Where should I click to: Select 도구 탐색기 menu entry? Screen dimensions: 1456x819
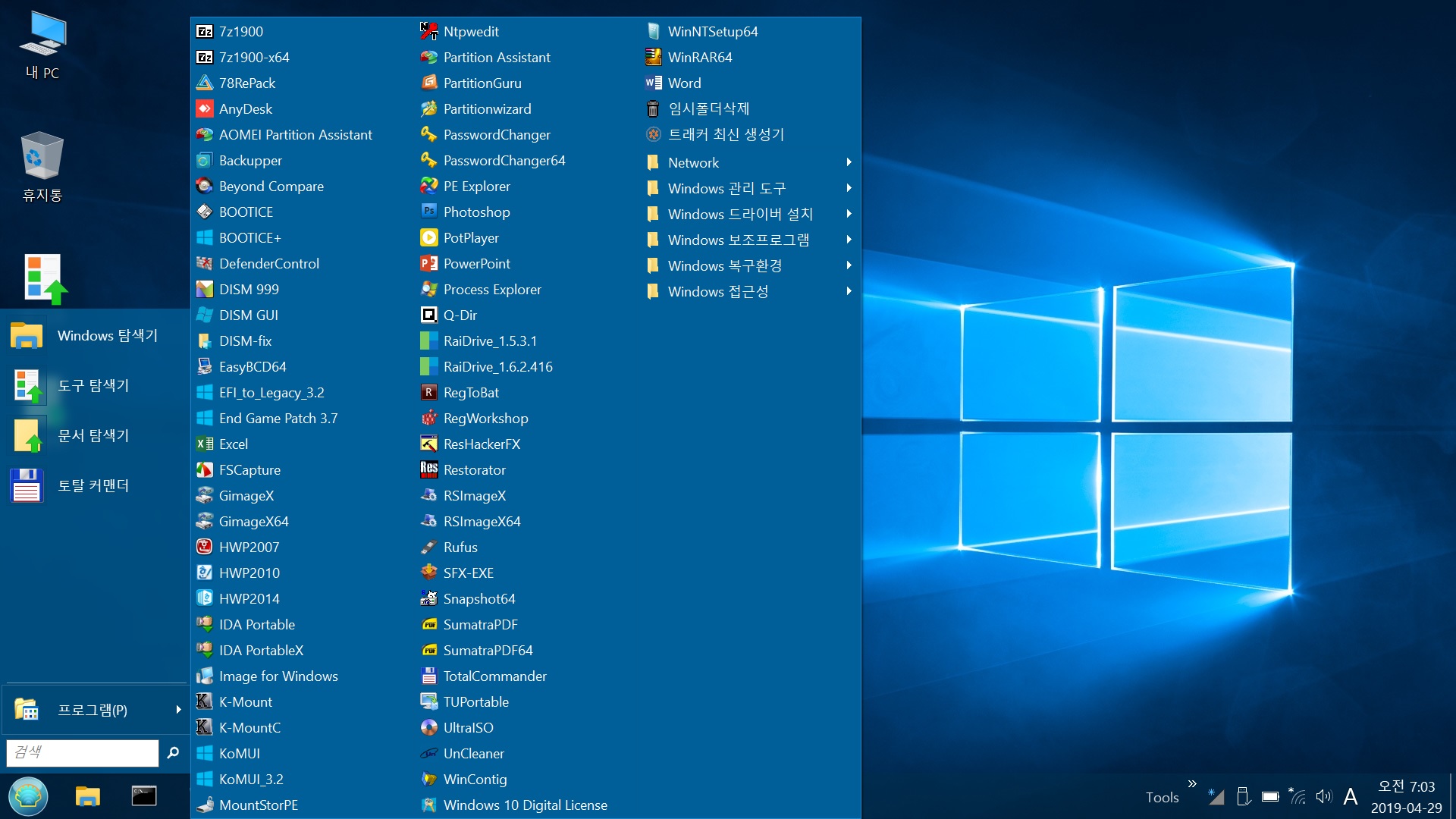(x=95, y=385)
